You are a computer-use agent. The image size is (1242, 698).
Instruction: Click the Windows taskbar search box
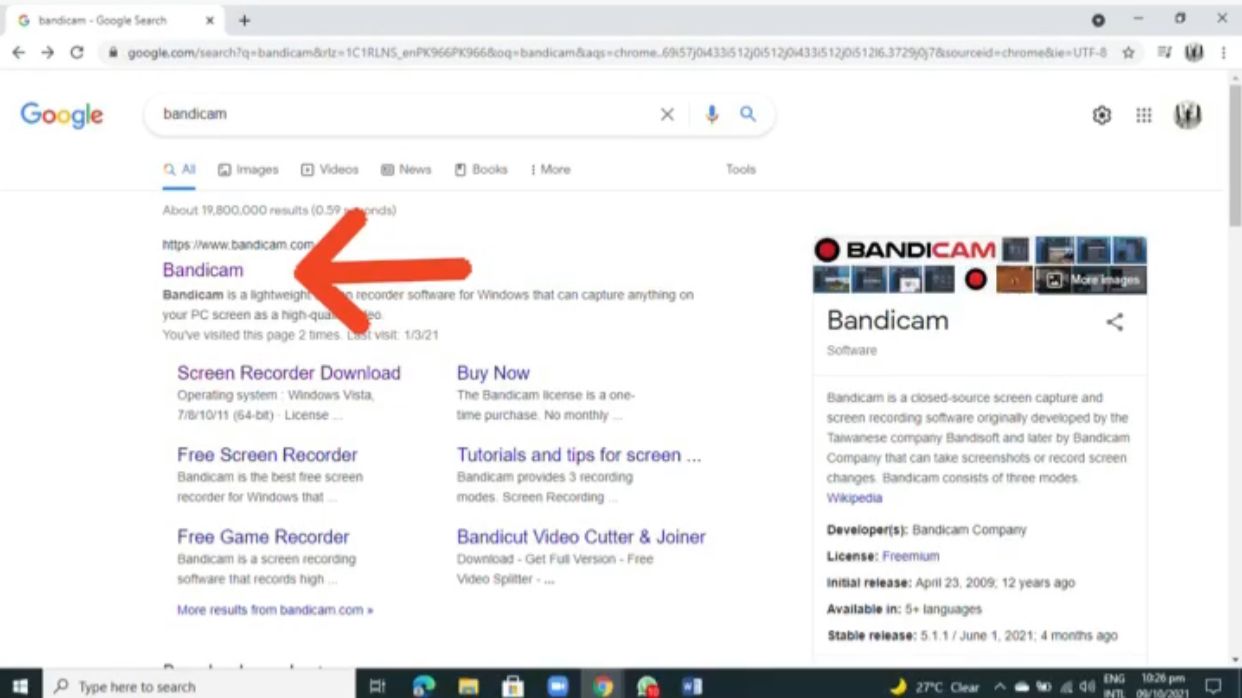click(x=197, y=686)
